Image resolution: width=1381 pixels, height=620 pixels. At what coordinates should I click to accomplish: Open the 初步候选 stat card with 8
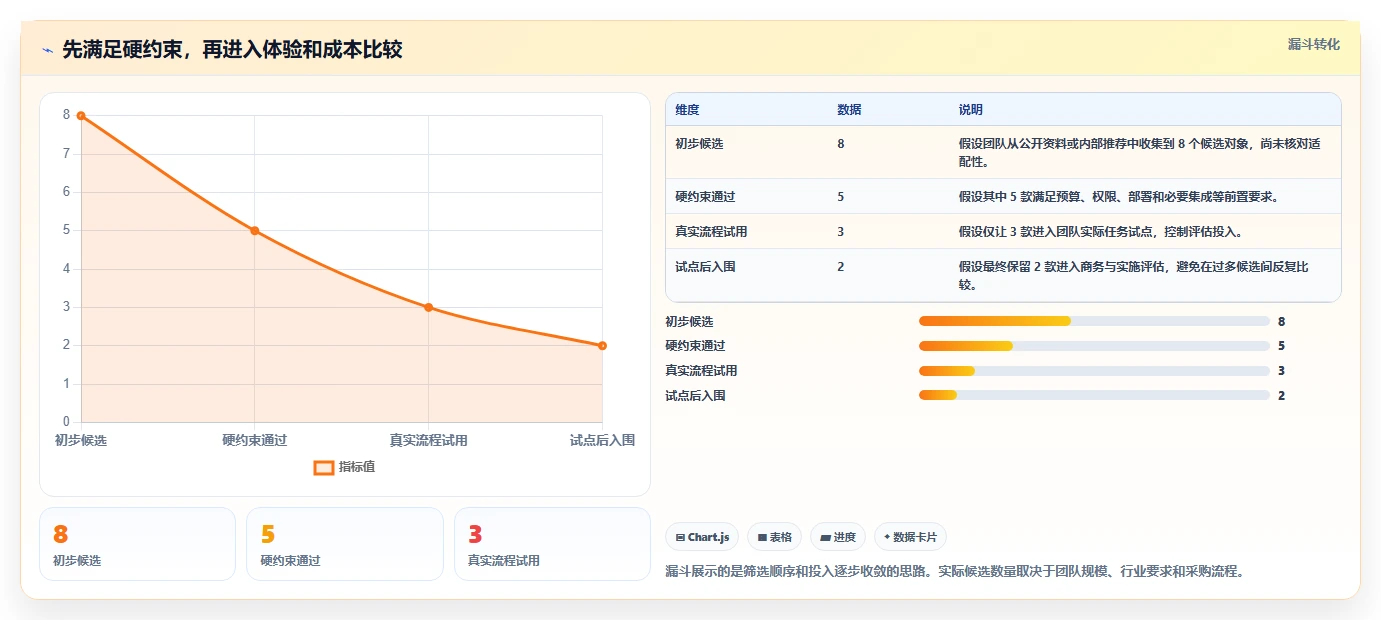click(137, 544)
